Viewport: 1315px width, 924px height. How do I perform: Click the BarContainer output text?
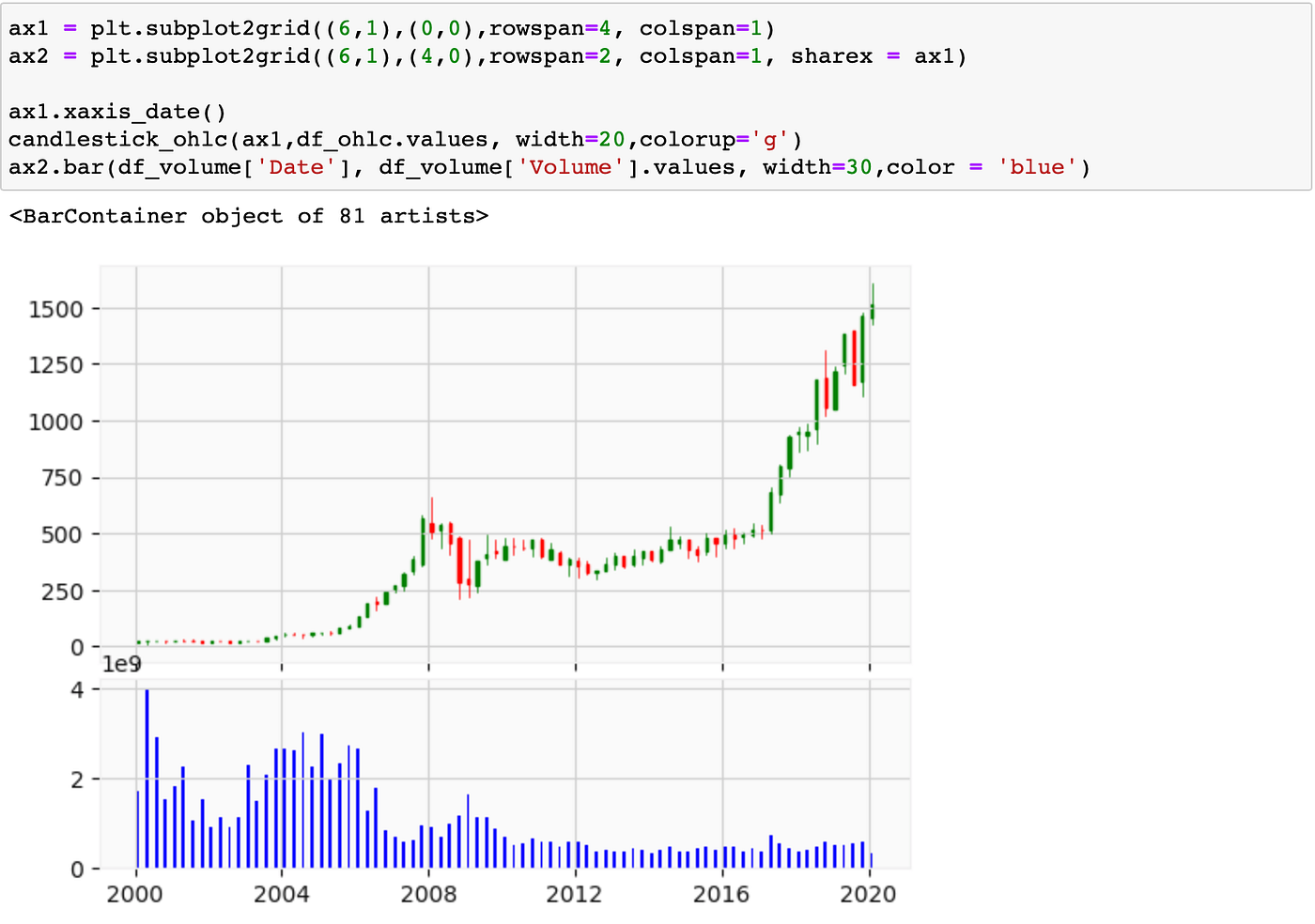pyautogui.click(x=249, y=215)
